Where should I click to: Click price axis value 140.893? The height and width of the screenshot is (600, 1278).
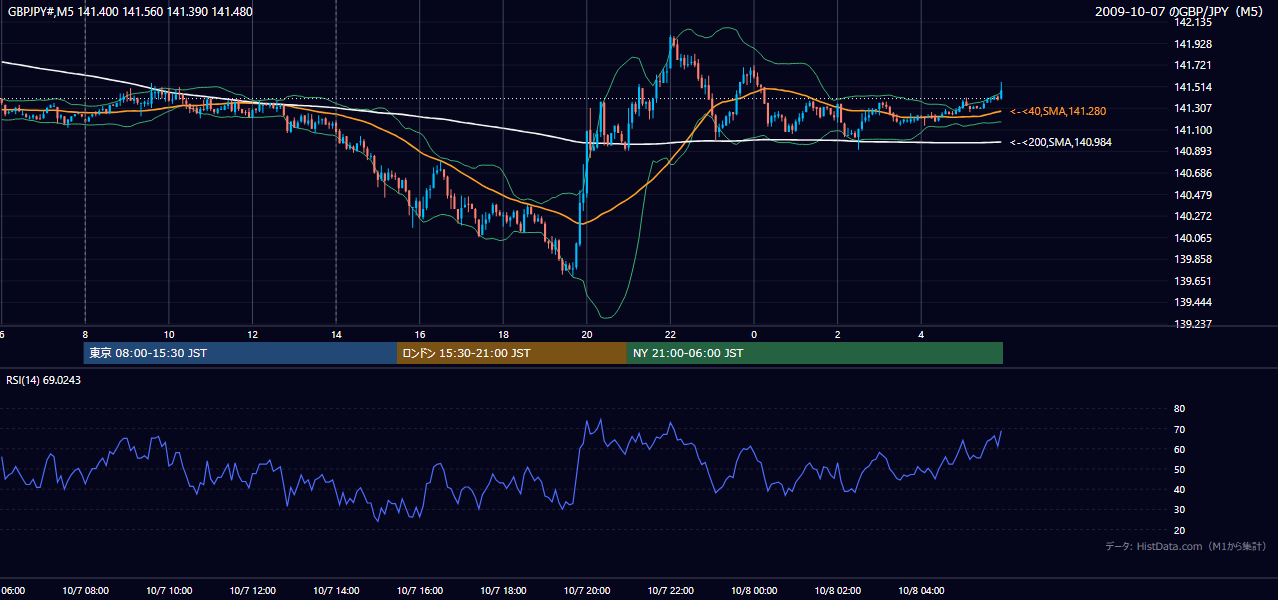(x=1194, y=151)
